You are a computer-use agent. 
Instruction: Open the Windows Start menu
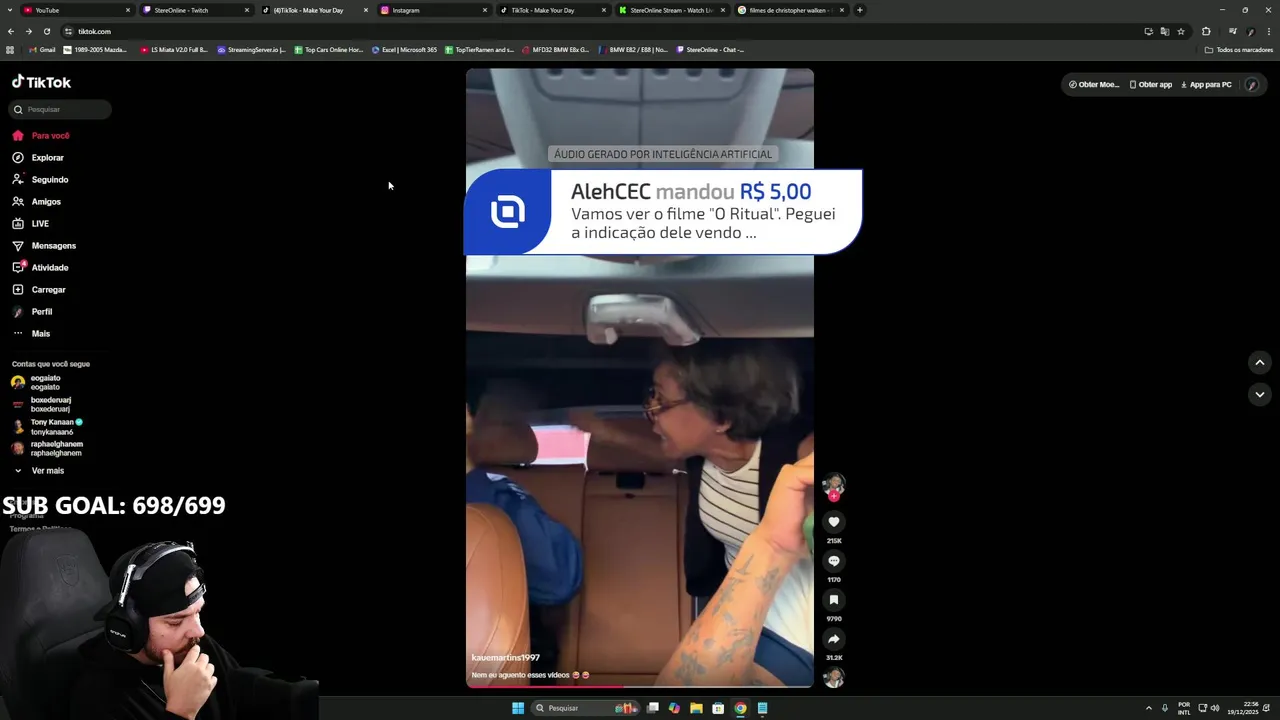(x=518, y=708)
